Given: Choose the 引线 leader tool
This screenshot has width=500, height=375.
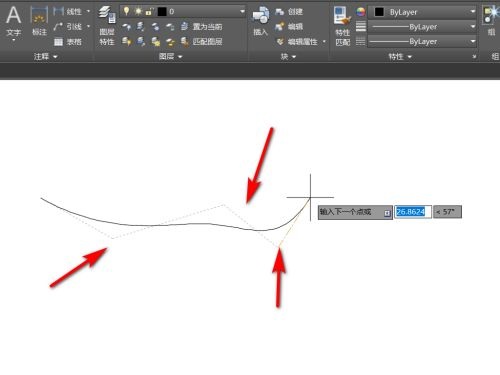Looking at the screenshot, I should pyautogui.click(x=68, y=26).
